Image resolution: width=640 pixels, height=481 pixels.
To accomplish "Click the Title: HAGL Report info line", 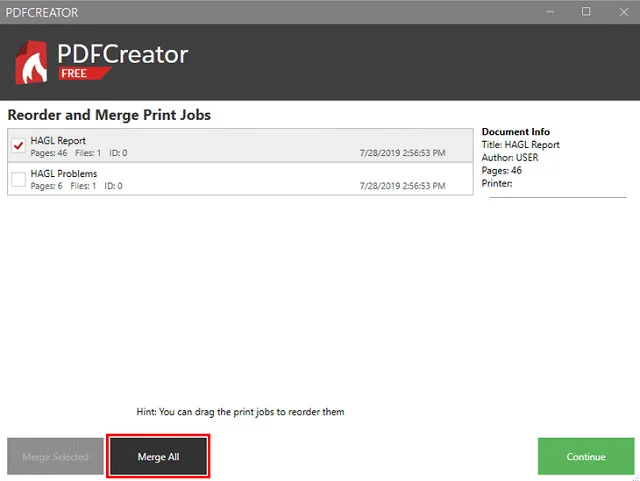I will click(x=520, y=145).
